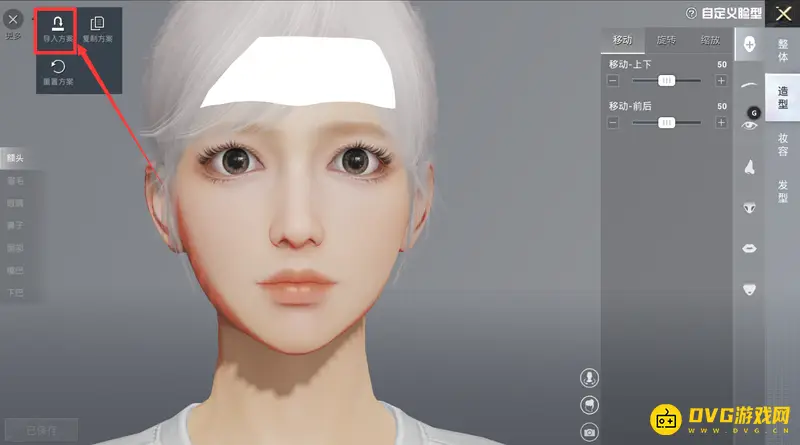Screen dimensions: 800x445
Task: Switch to the 缩放 tab
Action: pos(710,40)
